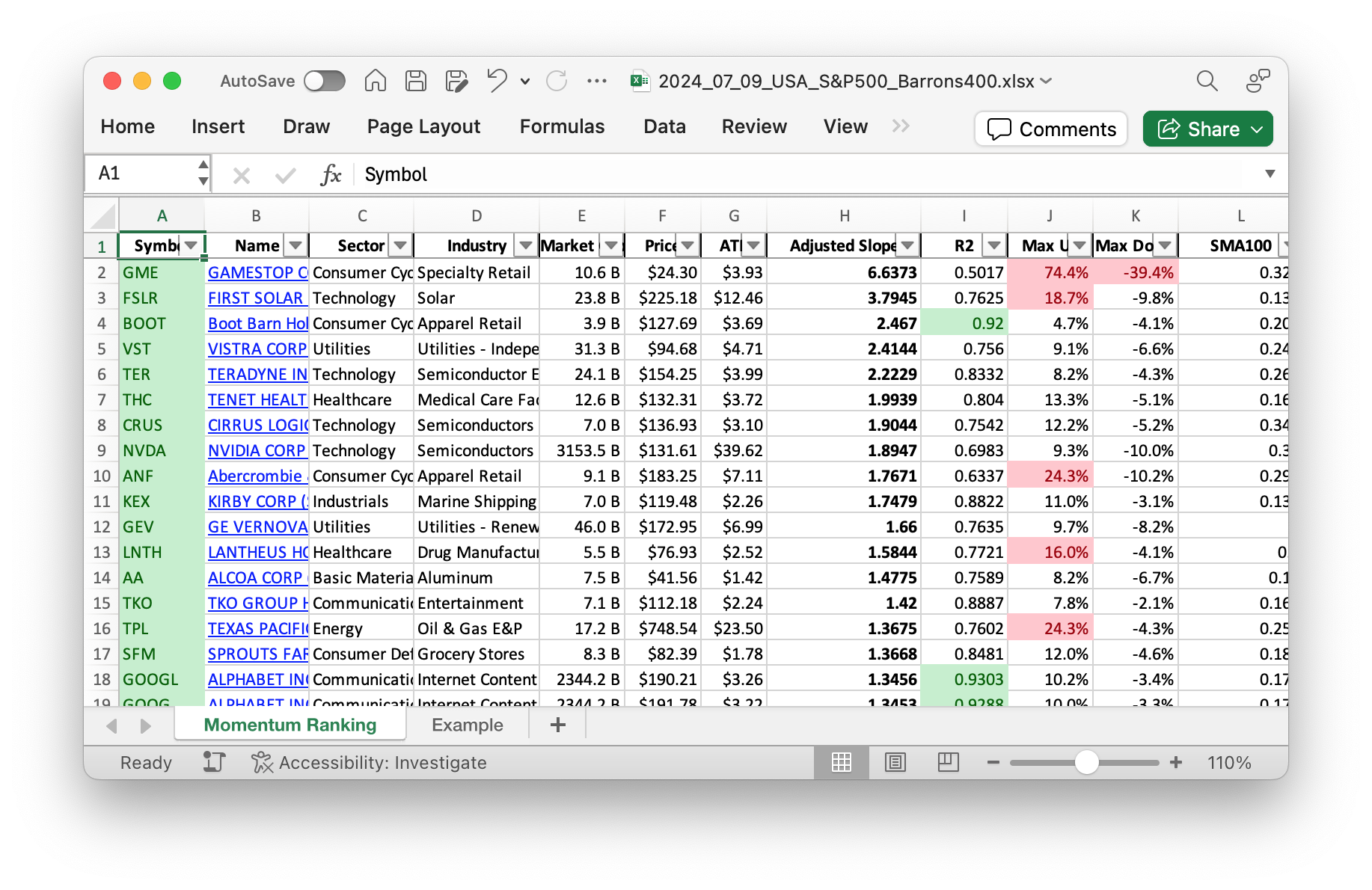
Task: Switch to Page Layout view icon
Action: coord(895,762)
